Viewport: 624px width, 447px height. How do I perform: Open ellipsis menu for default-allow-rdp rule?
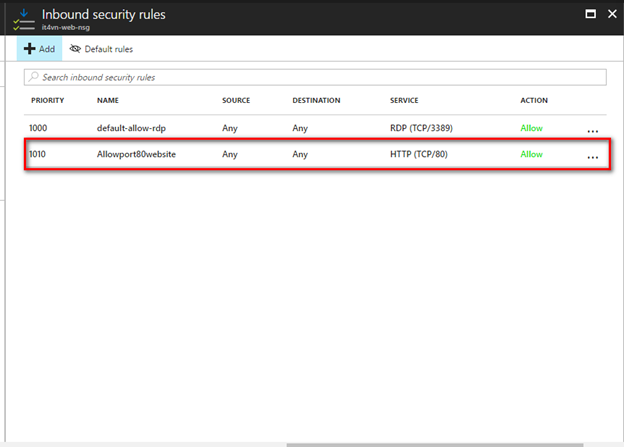(593, 129)
